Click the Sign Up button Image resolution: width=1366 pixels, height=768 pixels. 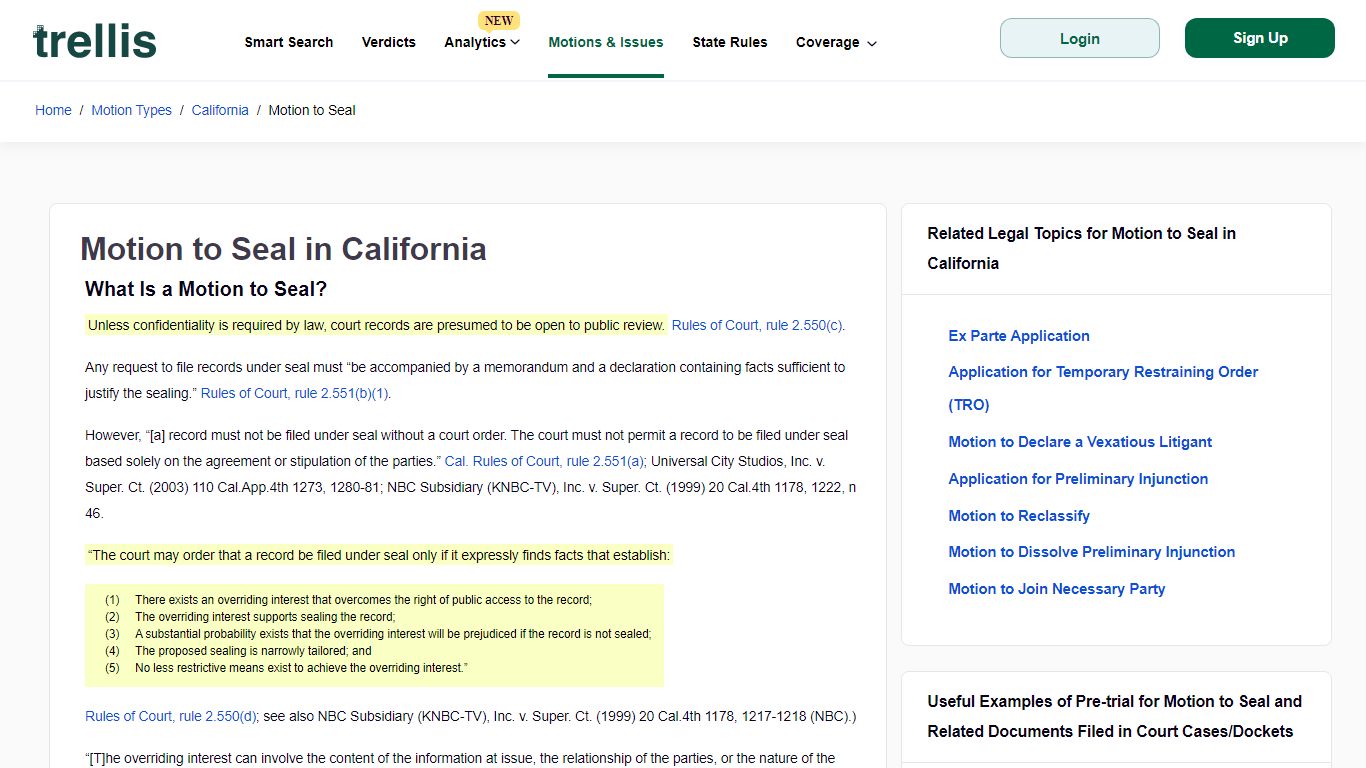tap(1260, 38)
